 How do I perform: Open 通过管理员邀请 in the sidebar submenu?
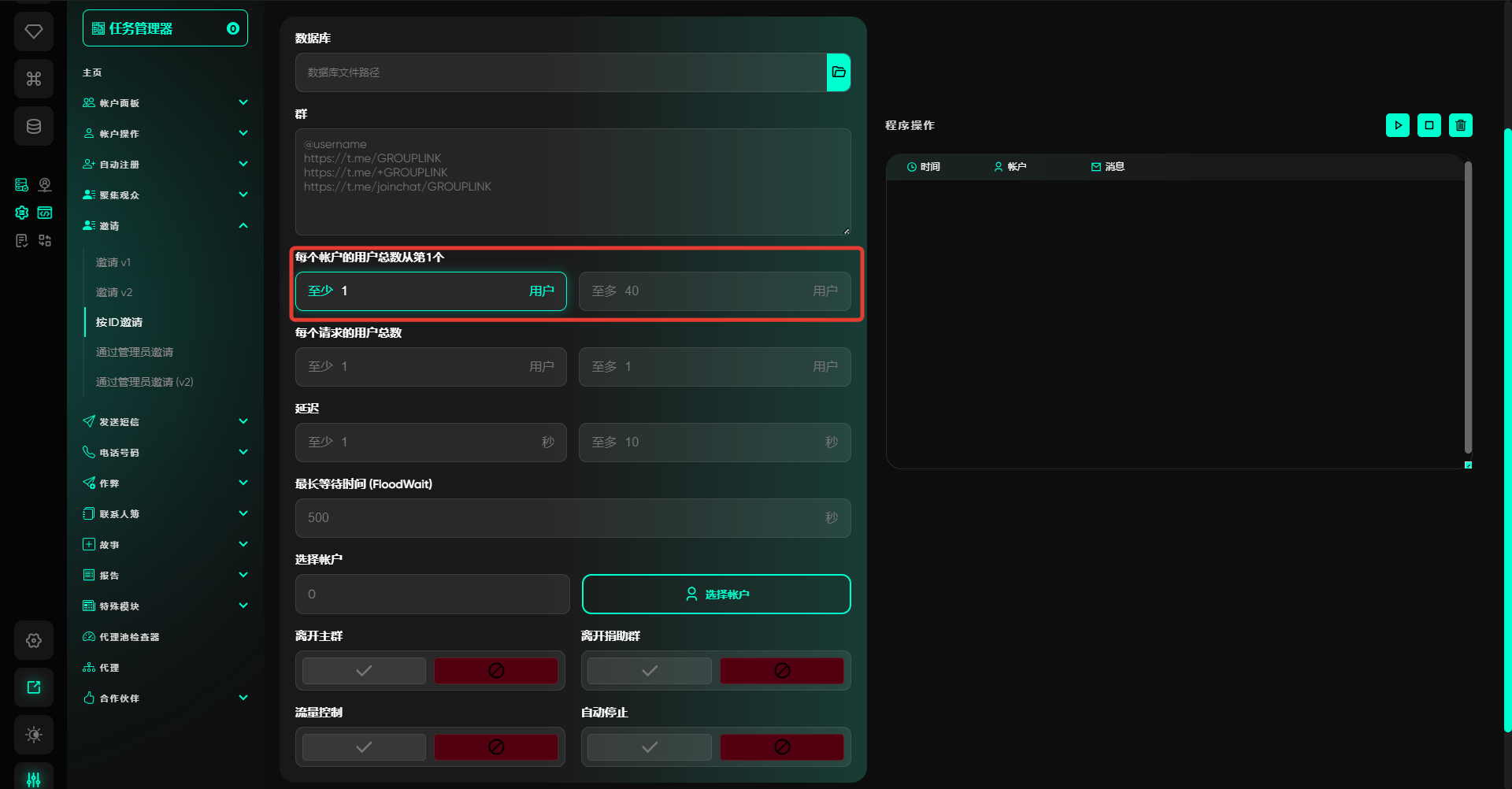[x=135, y=352]
